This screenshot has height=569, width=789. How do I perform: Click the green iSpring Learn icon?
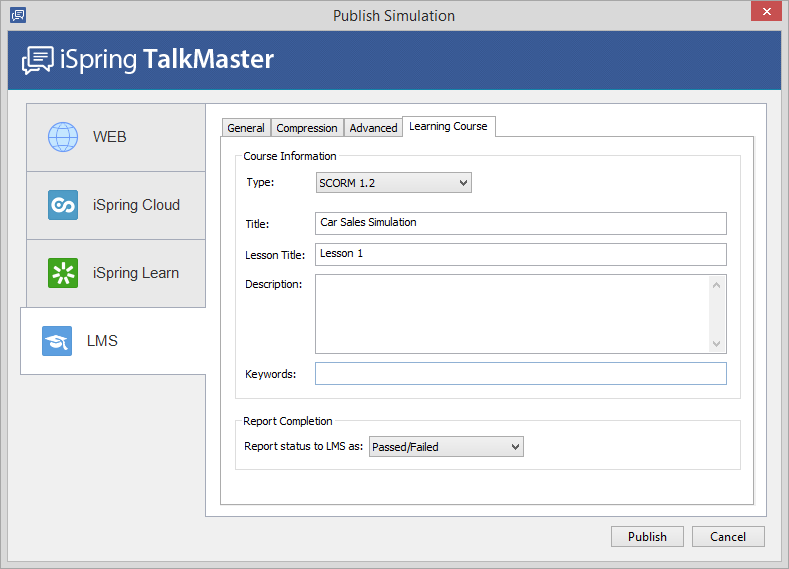[63, 273]
